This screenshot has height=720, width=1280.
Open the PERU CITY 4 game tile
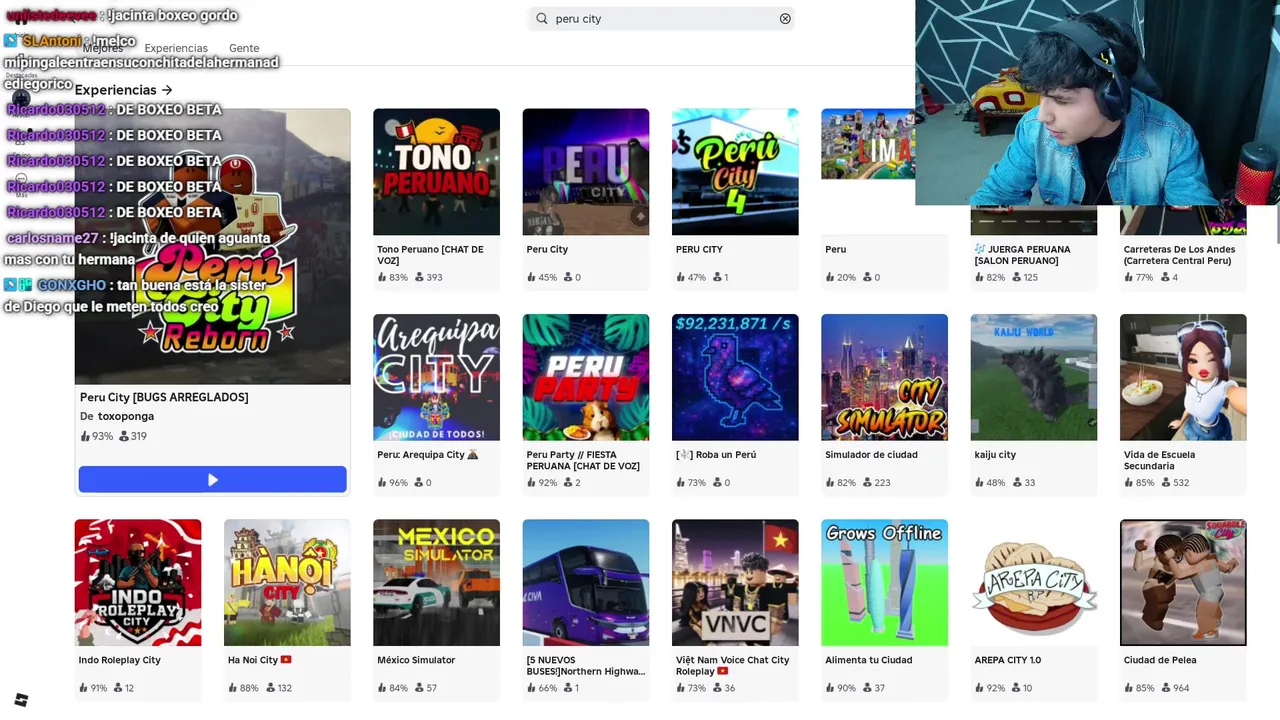pyautogui.click(x=735, y=172)
